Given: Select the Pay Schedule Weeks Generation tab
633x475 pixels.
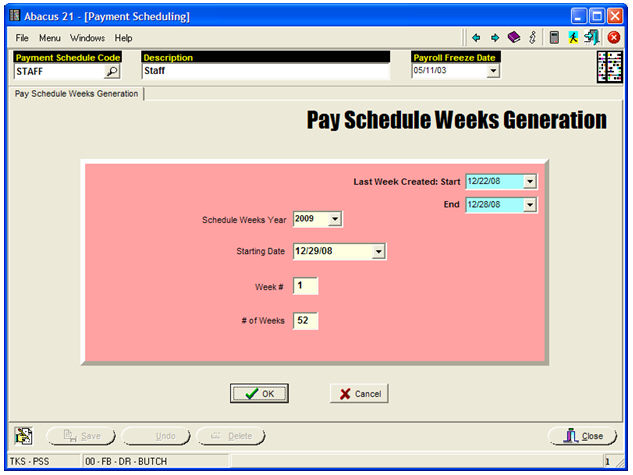Looking at the screenshot, I should point(76,94).
